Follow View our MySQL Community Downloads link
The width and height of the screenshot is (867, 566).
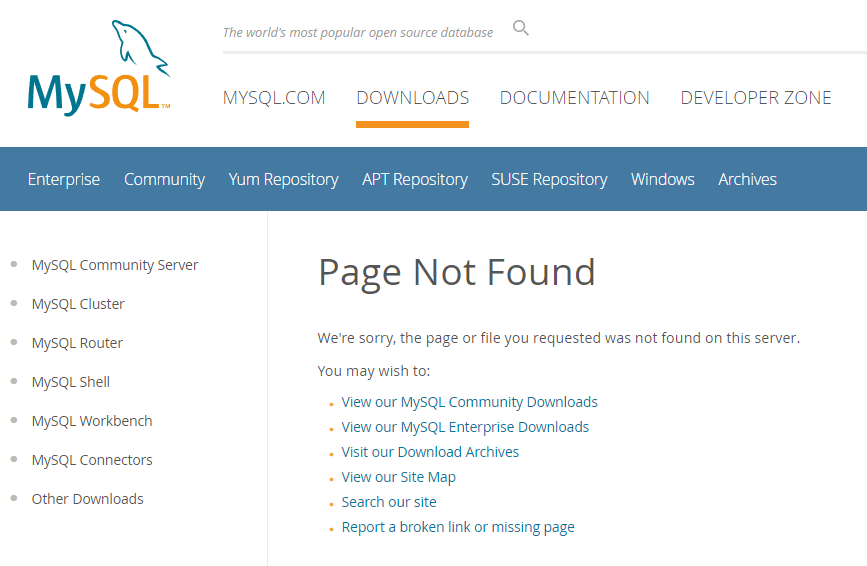tap(469, 402)
